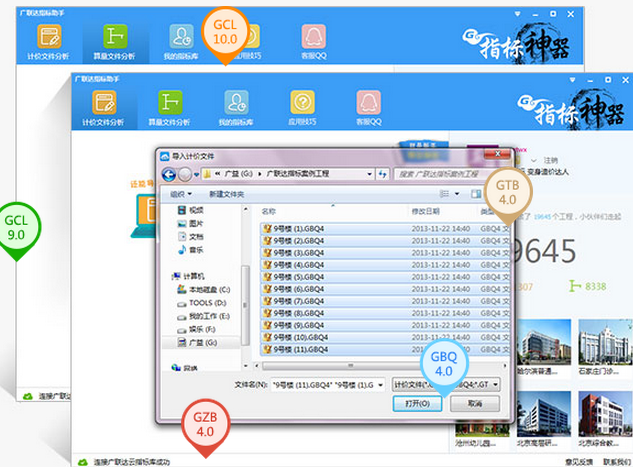Expand the address bar path dropdown
The image size is (633, 467).
pyautogui.click(x=369, y=174)
